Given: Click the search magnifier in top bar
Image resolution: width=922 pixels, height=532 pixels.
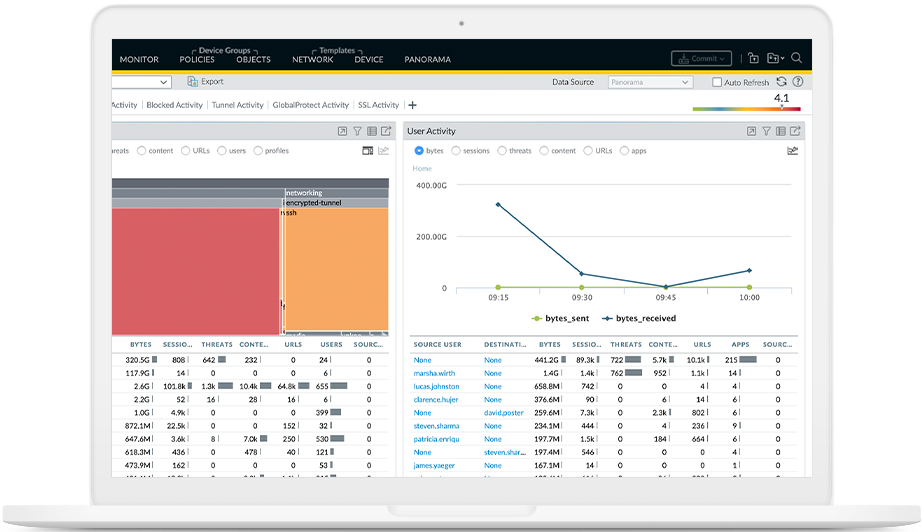Looking at the screenshot, I should click(797, 59).
